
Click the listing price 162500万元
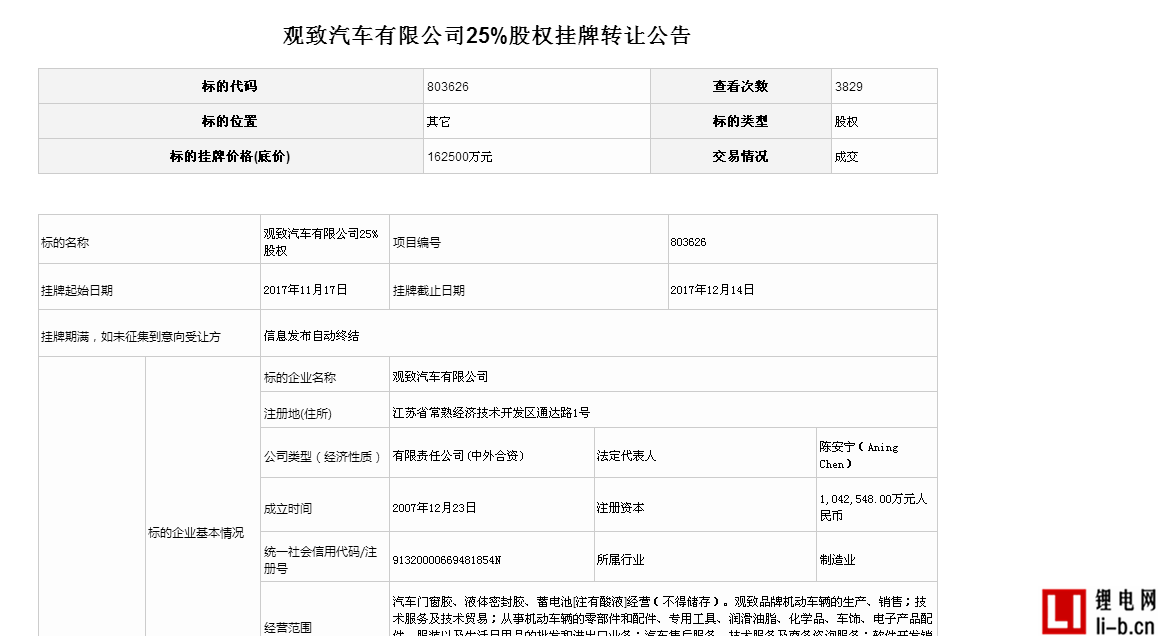(x=459, y=157)
